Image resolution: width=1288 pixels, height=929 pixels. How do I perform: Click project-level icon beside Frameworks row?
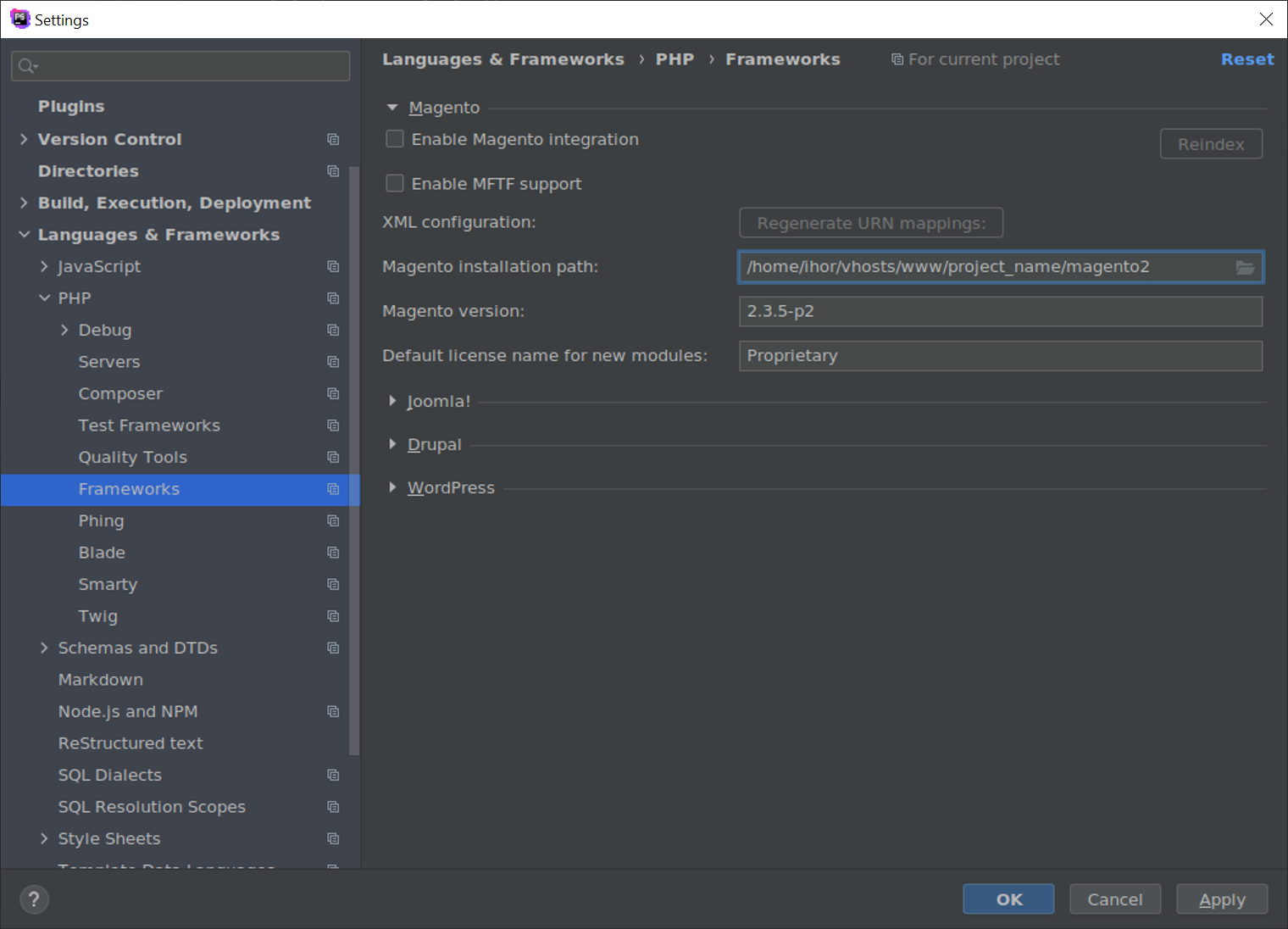point(333,489)
